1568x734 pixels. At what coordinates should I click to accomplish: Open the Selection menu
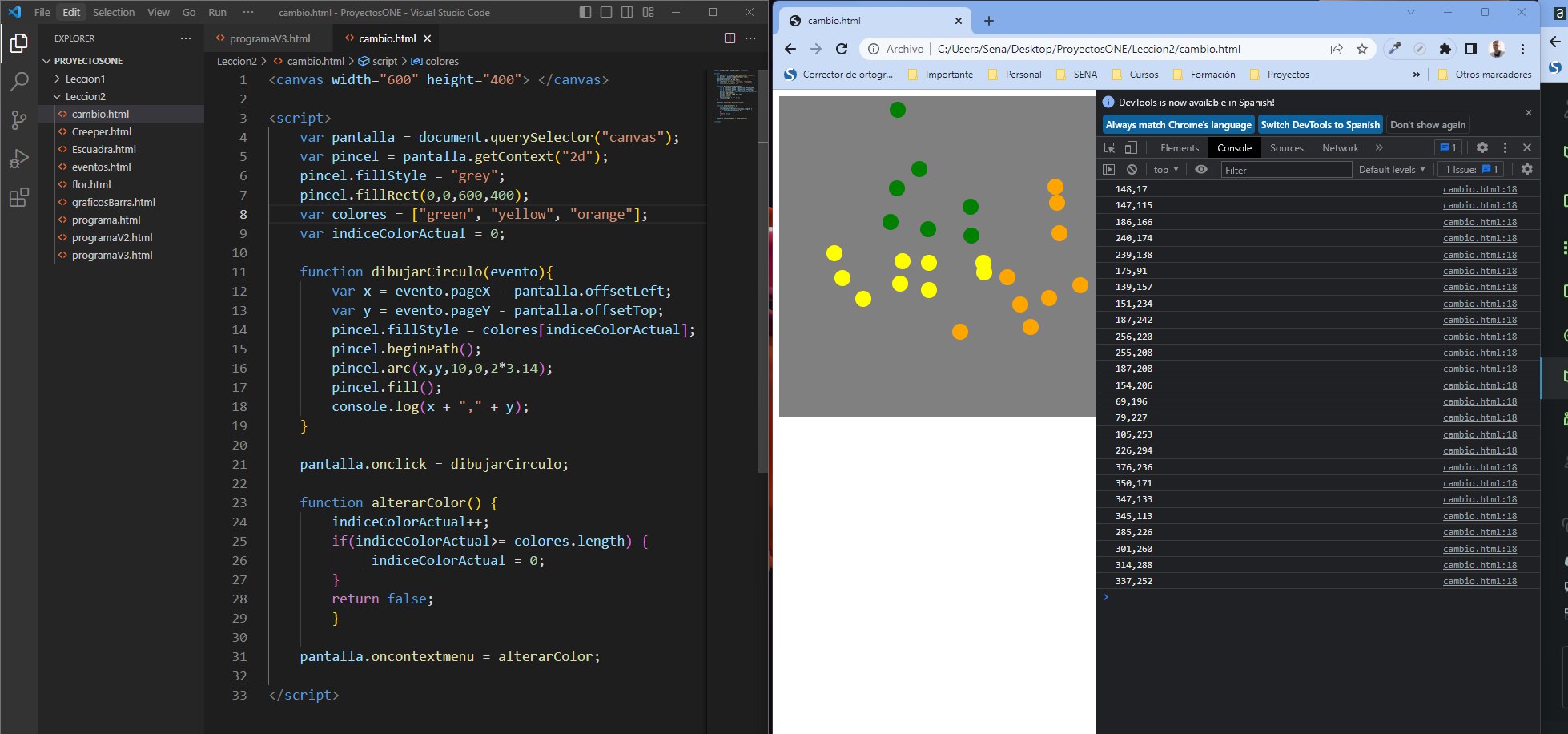click(114, 12)
